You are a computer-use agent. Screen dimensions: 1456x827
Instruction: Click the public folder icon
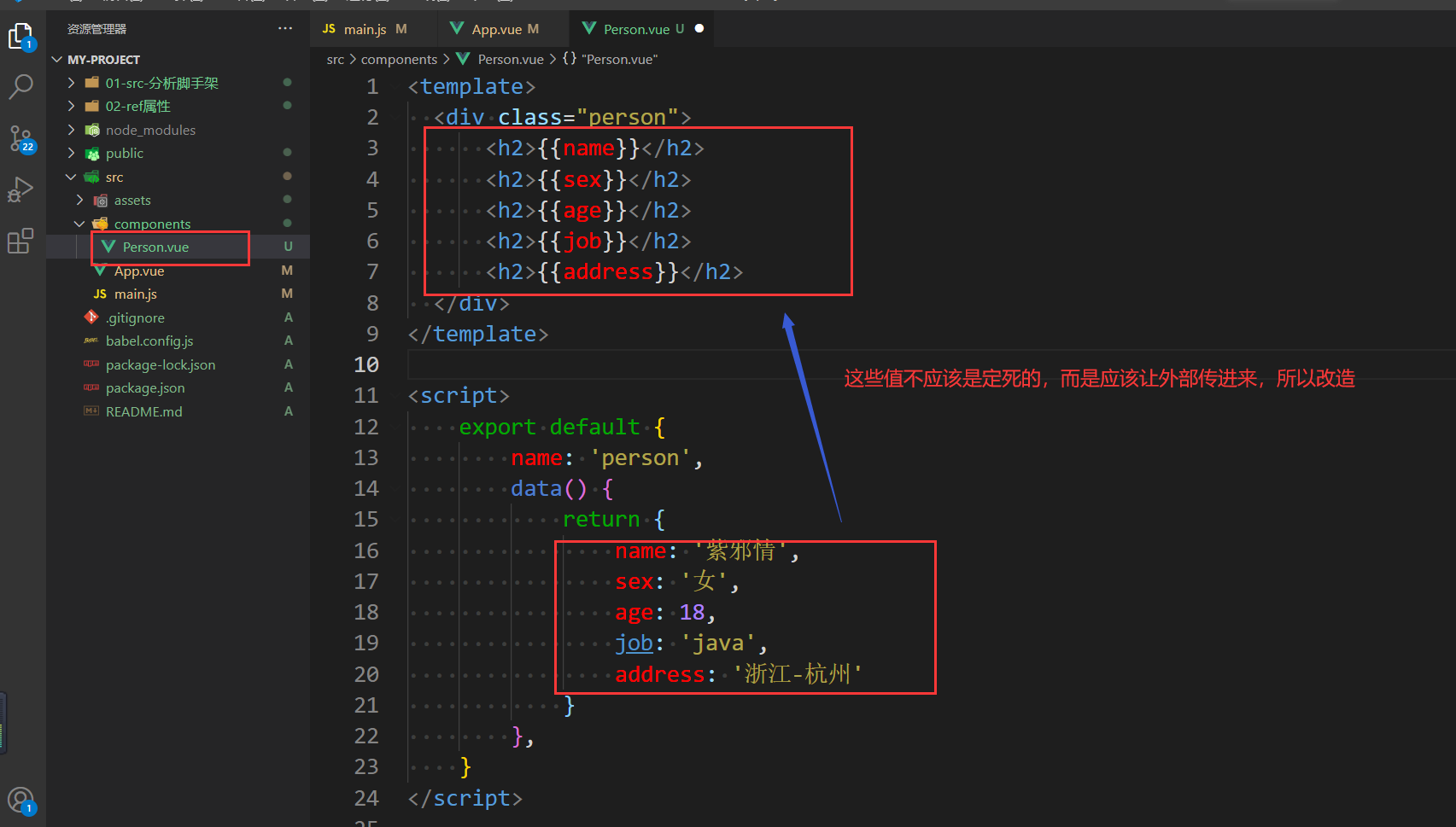[92, 154]
